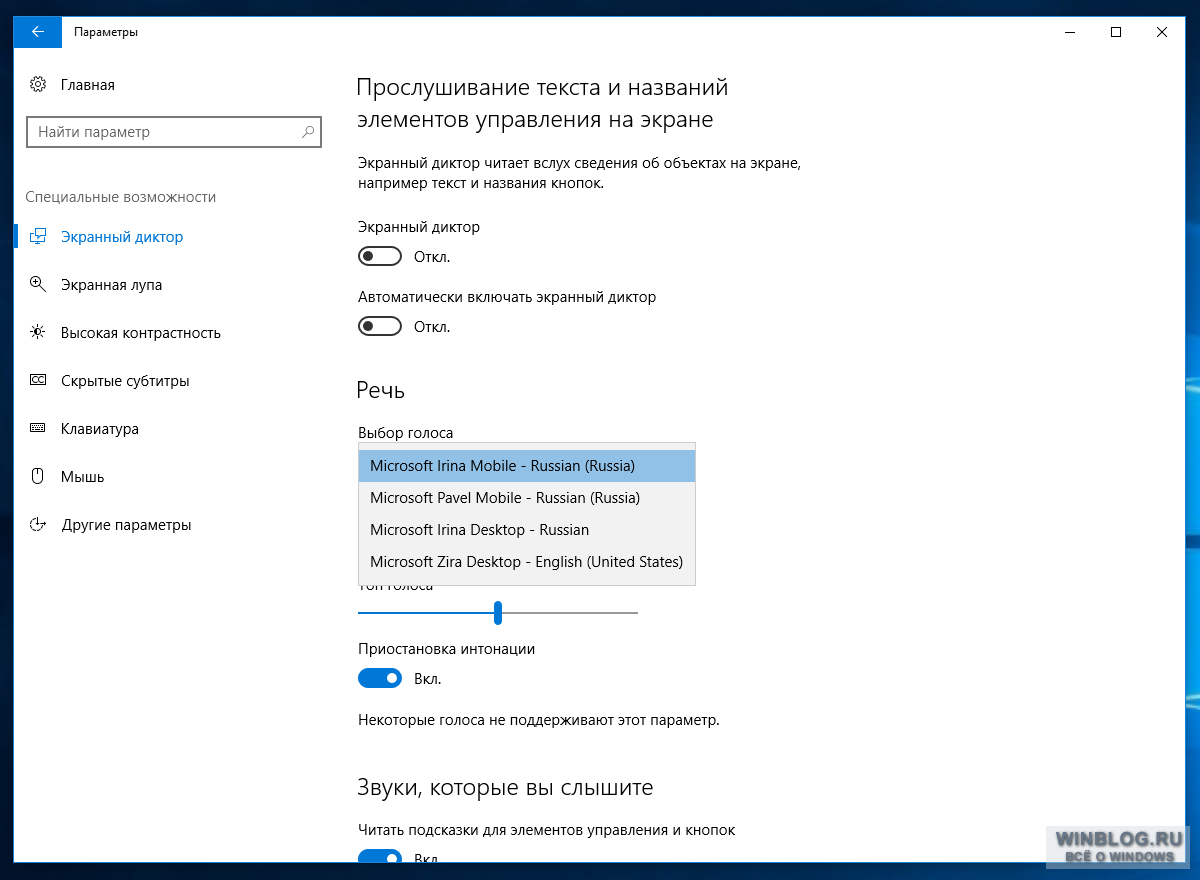Click the Специальные возможности sidebar heading
This screenshot has width=1200, height=880.
[x=121, y=197]
